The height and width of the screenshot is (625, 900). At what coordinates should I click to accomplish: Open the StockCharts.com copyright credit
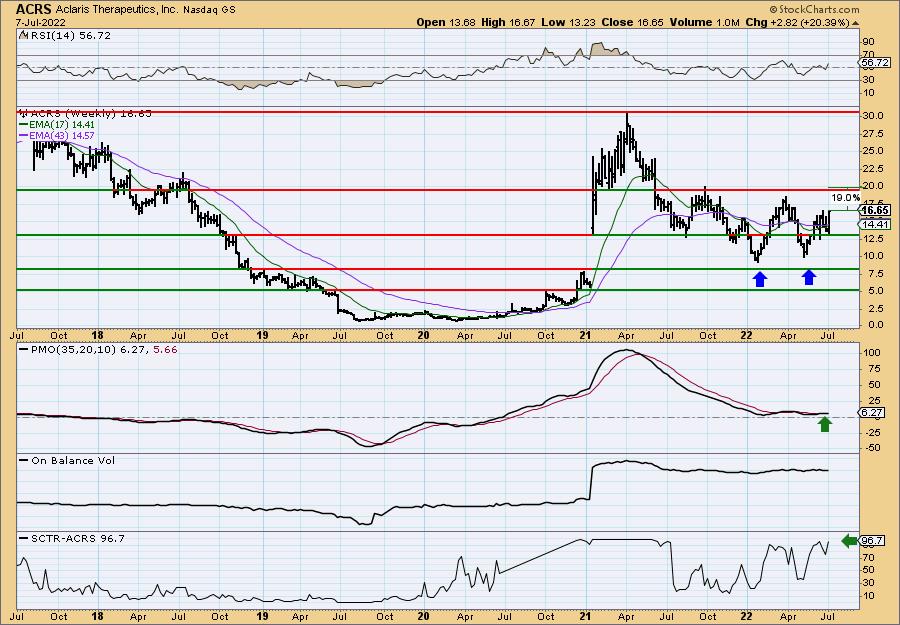point(814,9)
